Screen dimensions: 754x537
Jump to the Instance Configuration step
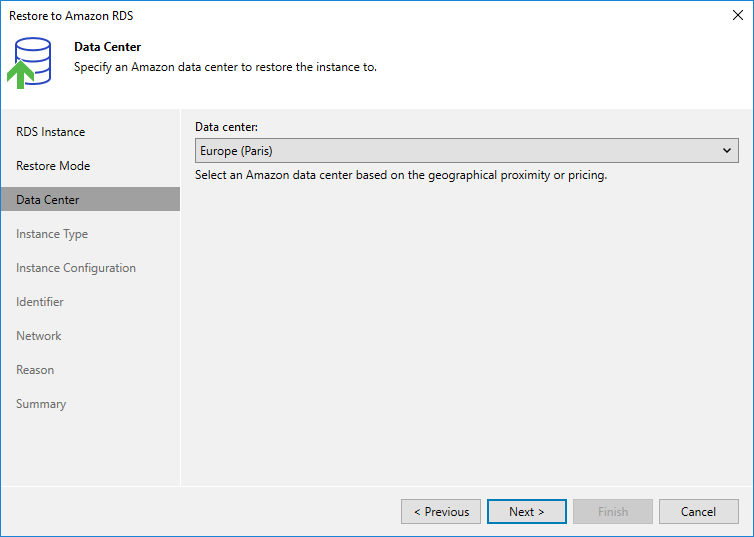click(x=76, y=268)
